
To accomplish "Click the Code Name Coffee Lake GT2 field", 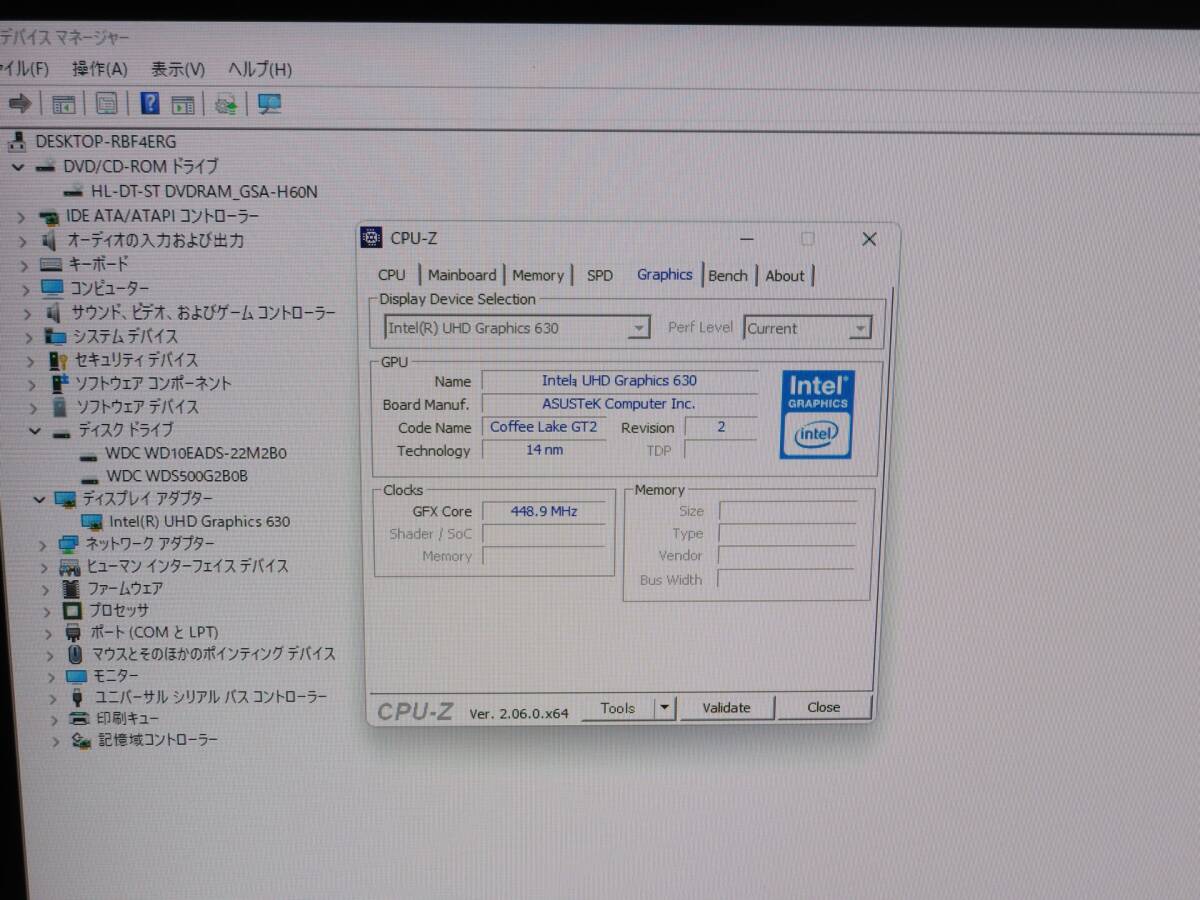I will pos(543,427).
